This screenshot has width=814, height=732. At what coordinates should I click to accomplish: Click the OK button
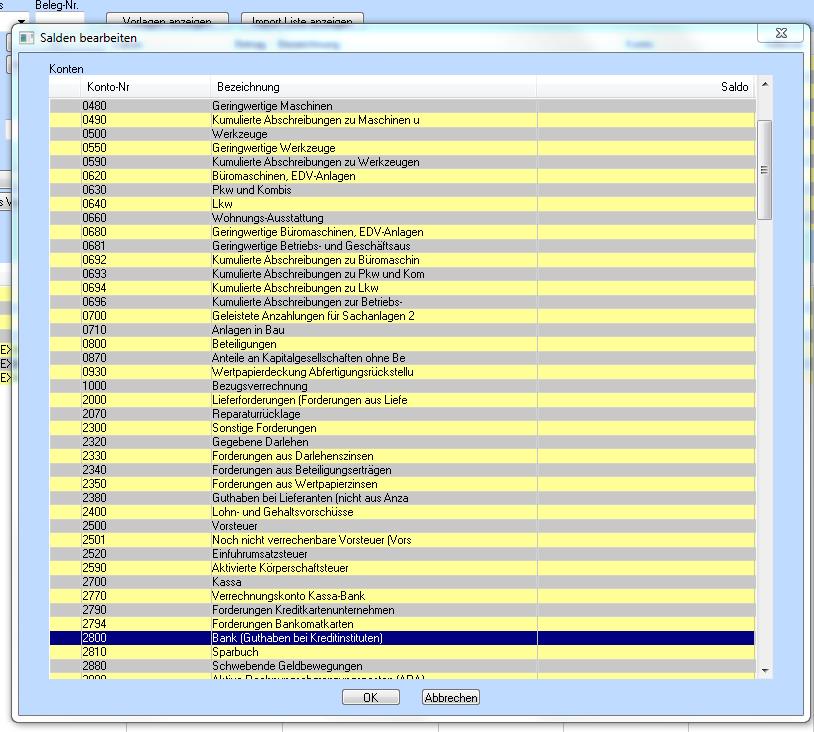pos(370,698)
